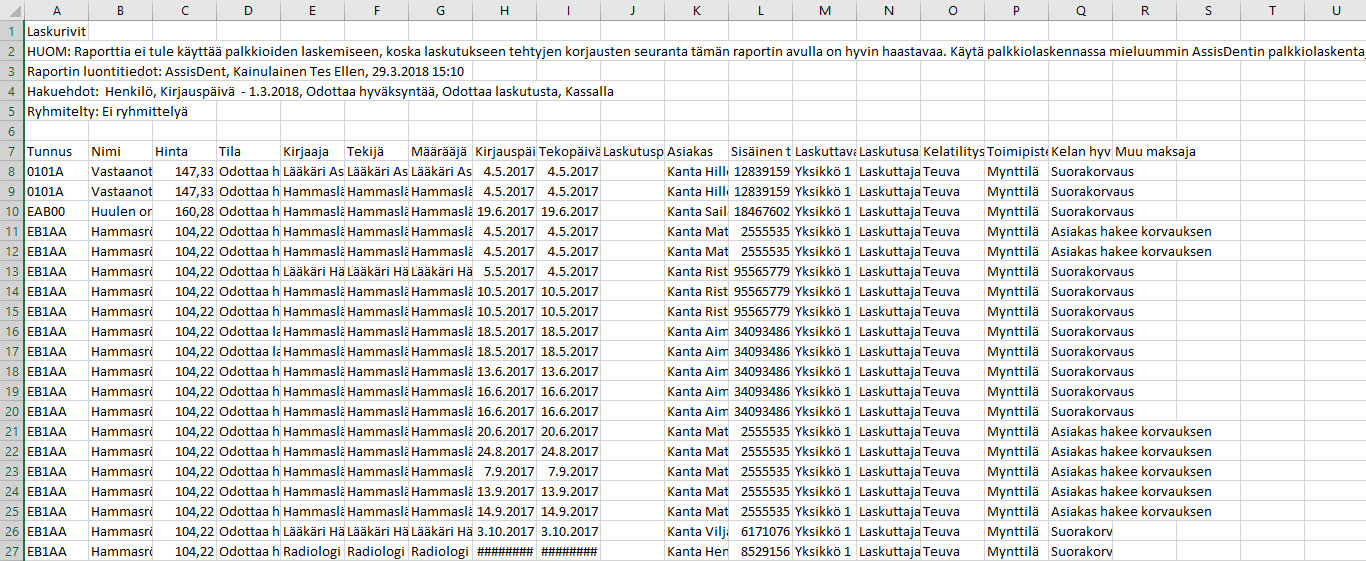The image size is (1366, 561).
Task: Click the 'Toimipiste' header cell
Action: pyautogui.click(x=1016, y=151)
